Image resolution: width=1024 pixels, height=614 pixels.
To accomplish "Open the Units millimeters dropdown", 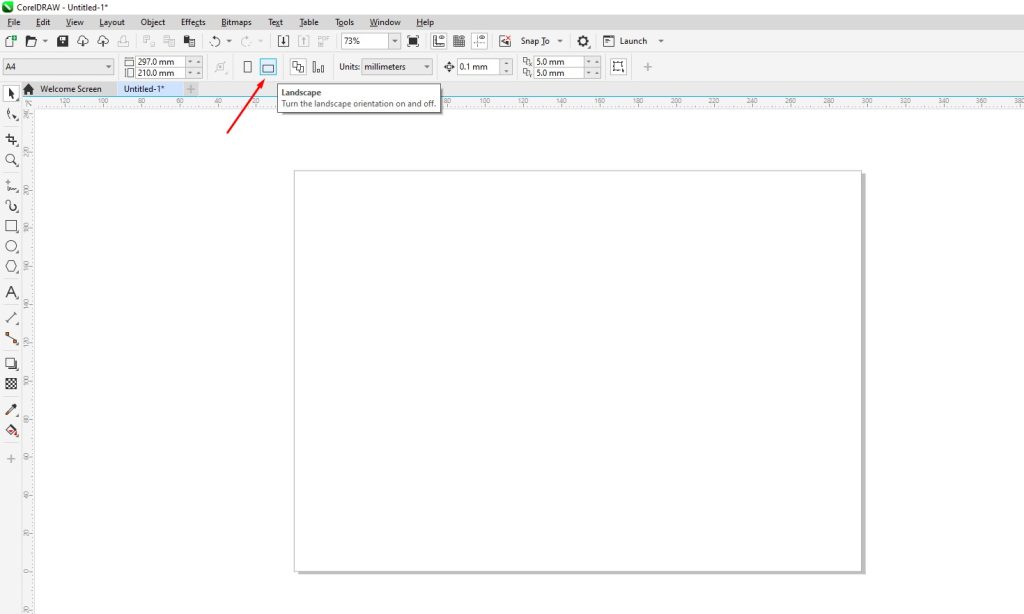I will 427,67.
